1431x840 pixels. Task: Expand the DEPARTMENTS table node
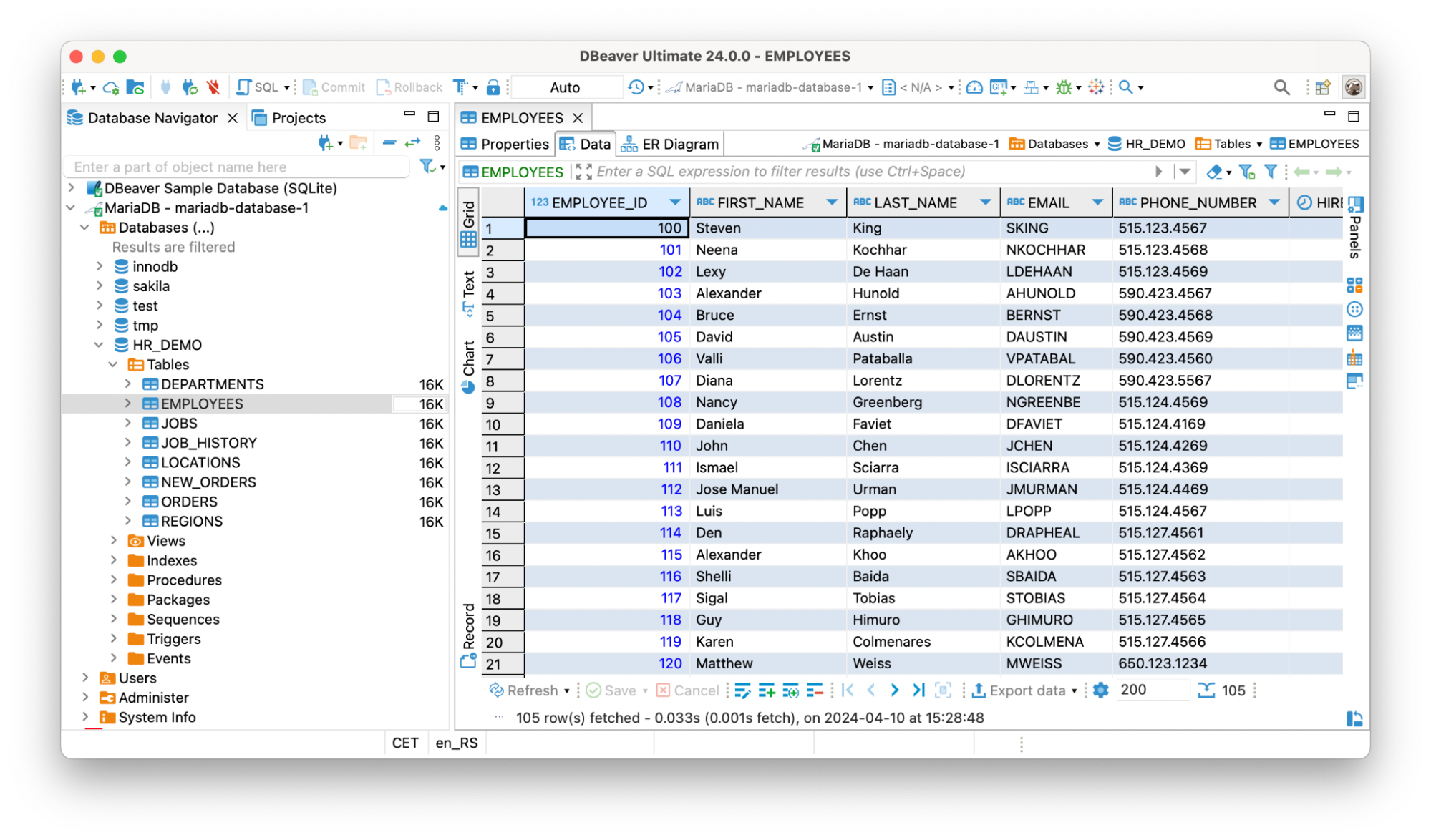tap(127, 384)
